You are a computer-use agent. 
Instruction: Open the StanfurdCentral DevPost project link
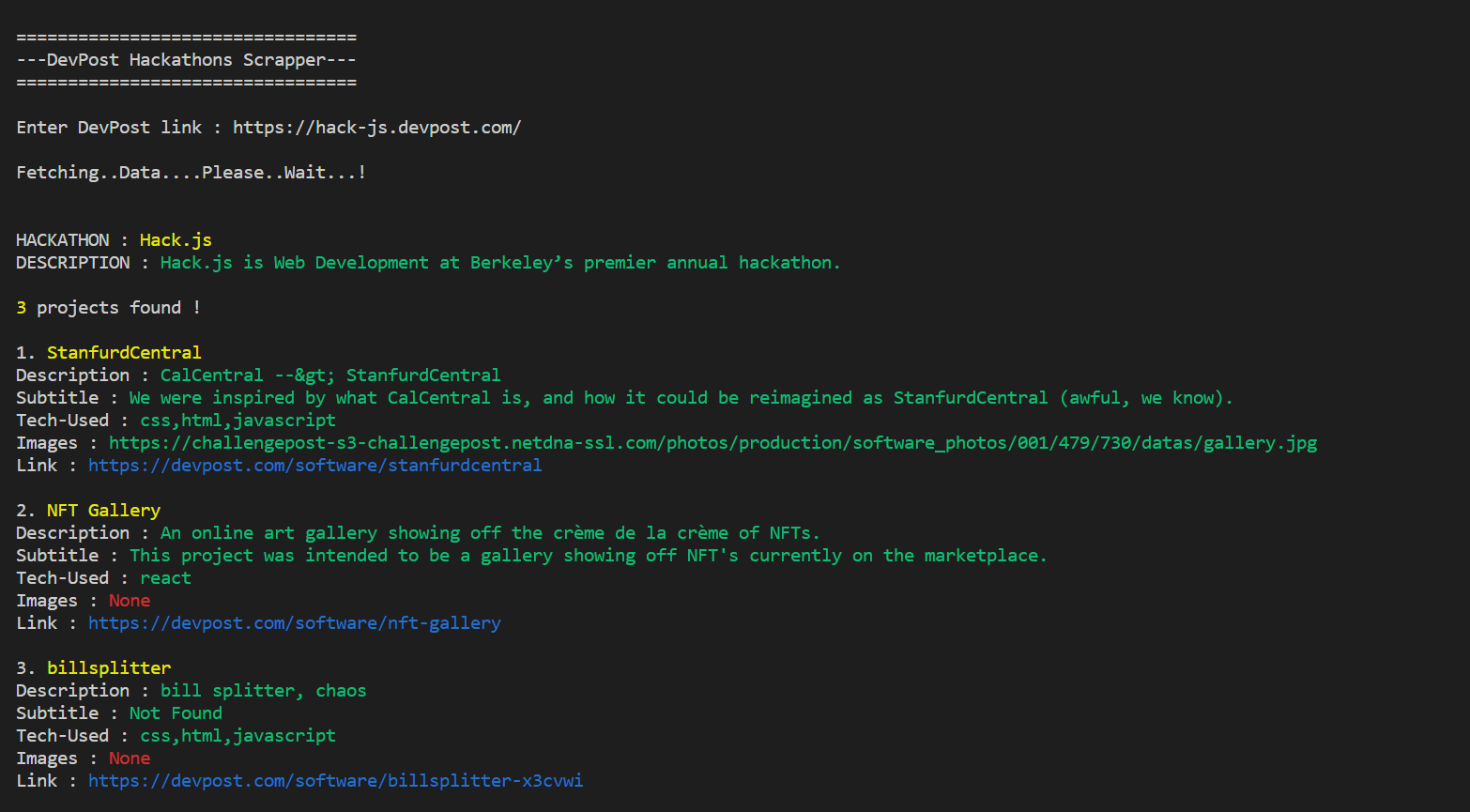pos(314,465)
